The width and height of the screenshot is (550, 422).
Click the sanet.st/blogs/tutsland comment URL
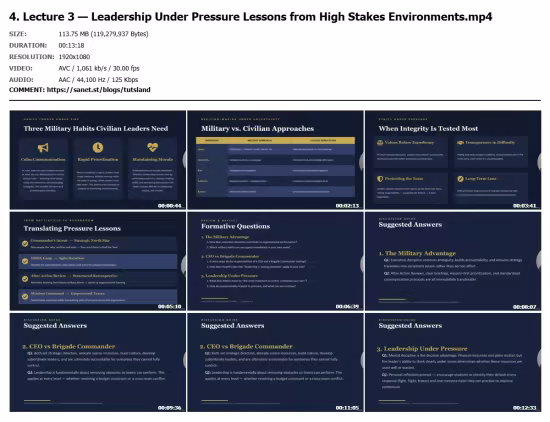point(99,90)
